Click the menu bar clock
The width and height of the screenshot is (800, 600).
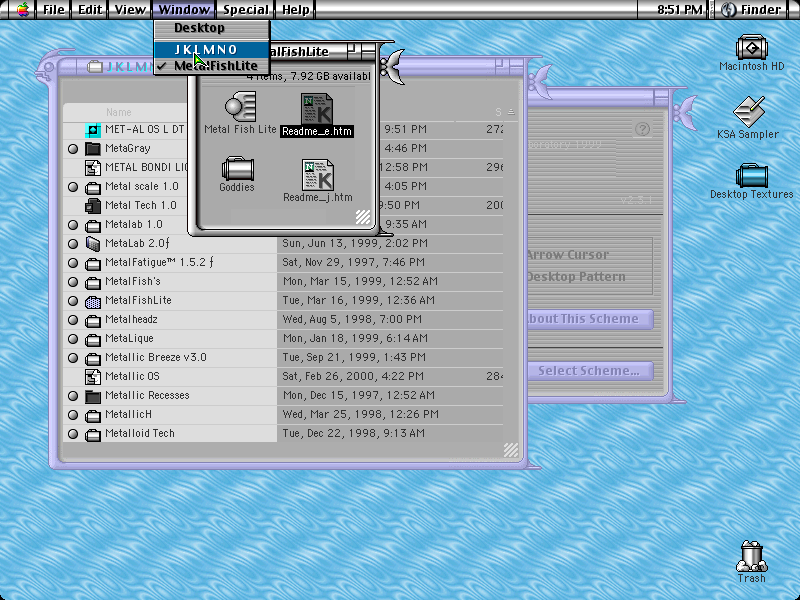pos(679,9)
